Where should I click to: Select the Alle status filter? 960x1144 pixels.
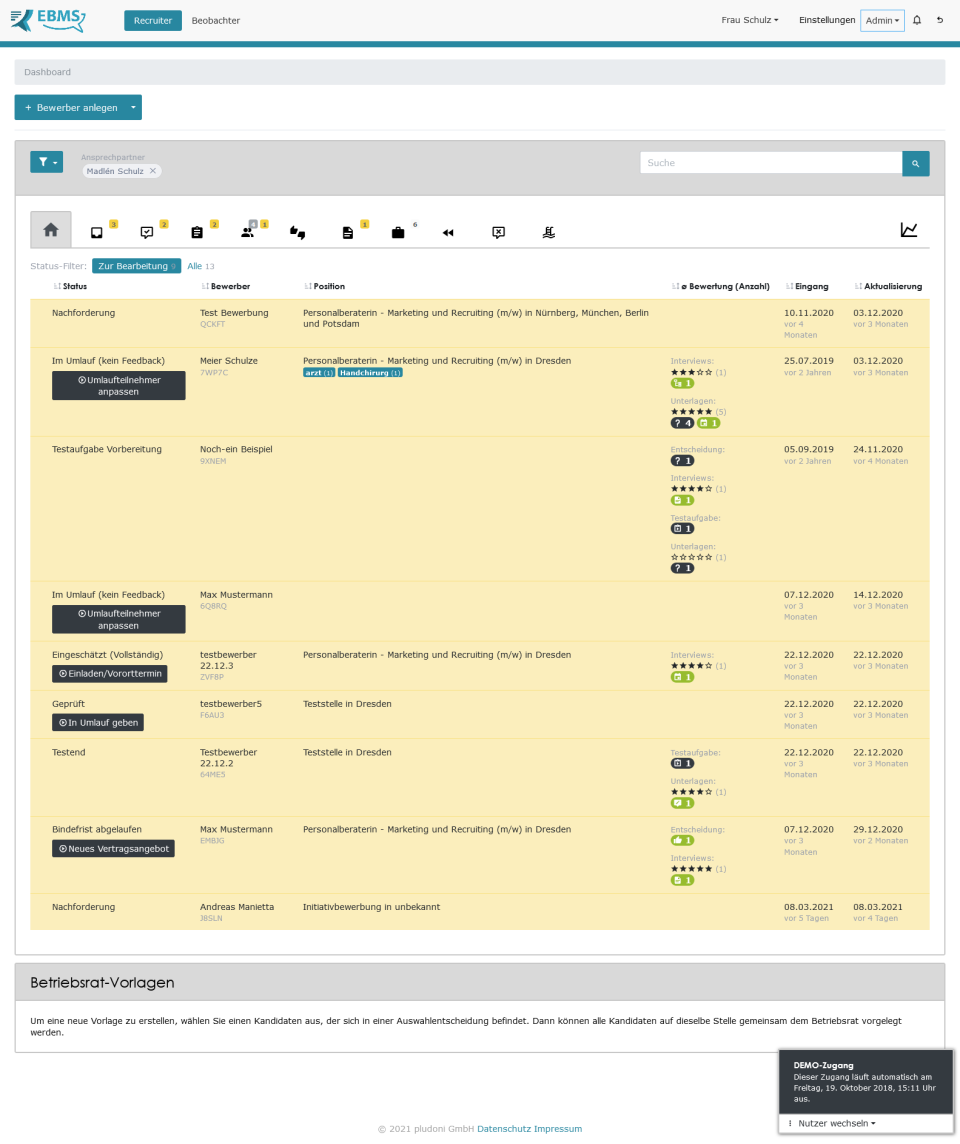[x=190, y=266]
